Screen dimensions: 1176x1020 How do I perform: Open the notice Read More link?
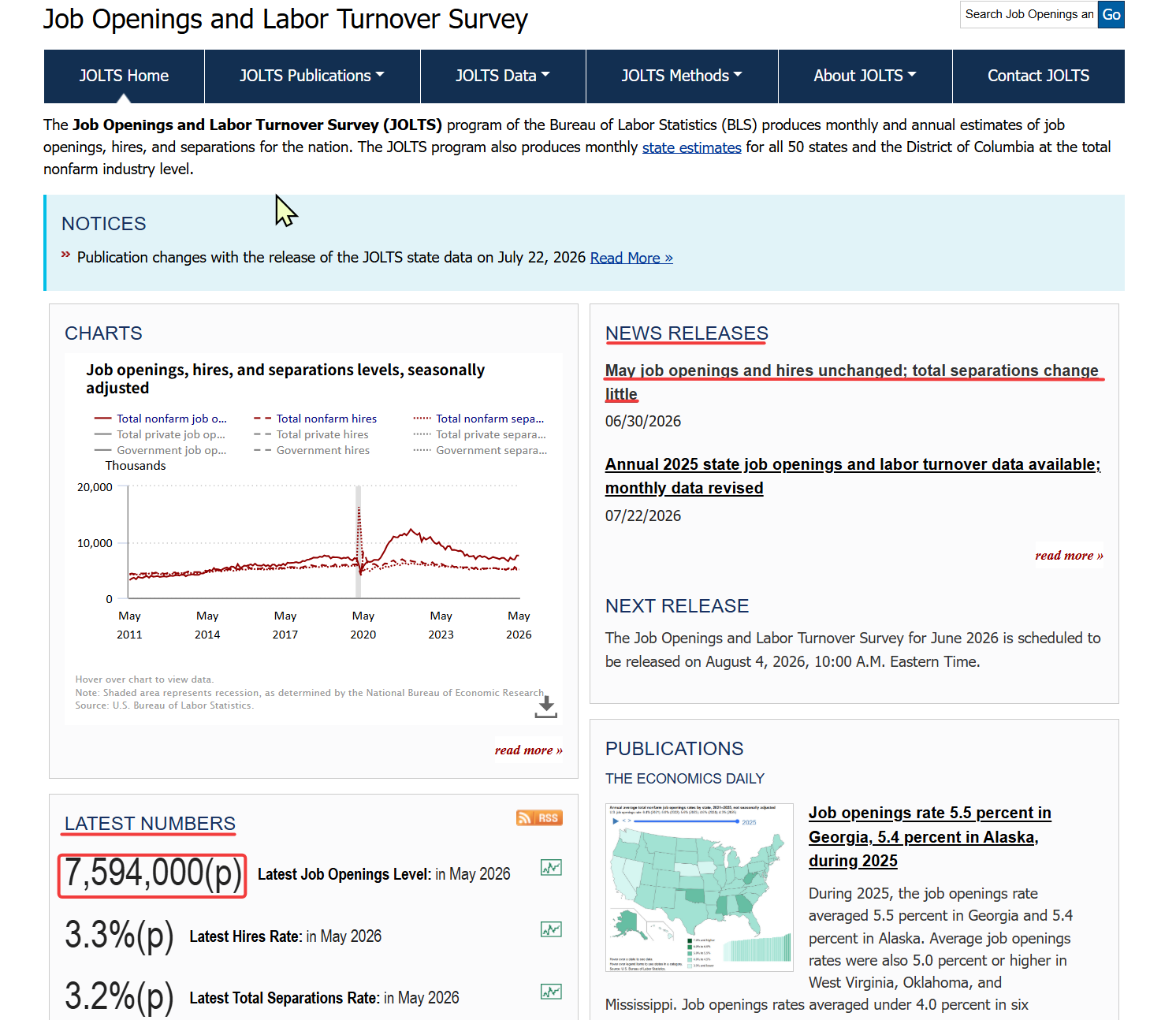click(x=631, y=258)
